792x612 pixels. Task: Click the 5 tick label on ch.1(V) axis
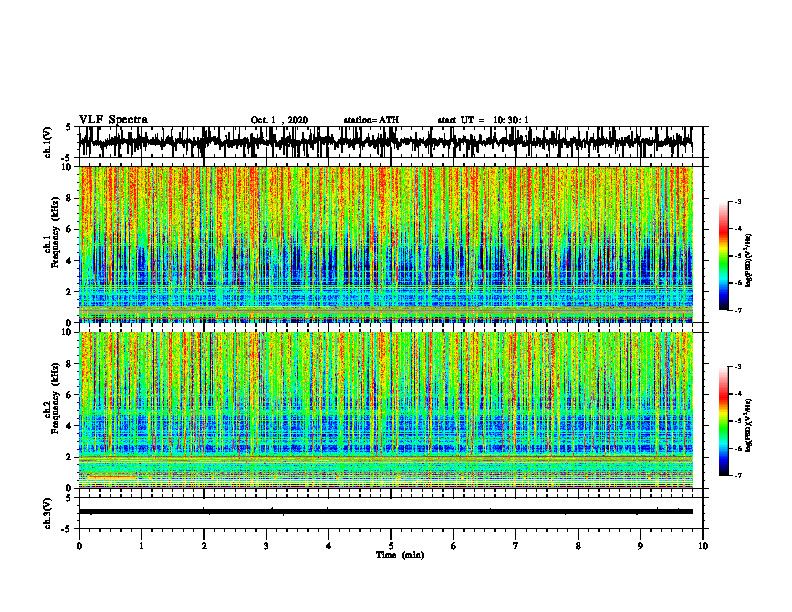coord(68,127)
